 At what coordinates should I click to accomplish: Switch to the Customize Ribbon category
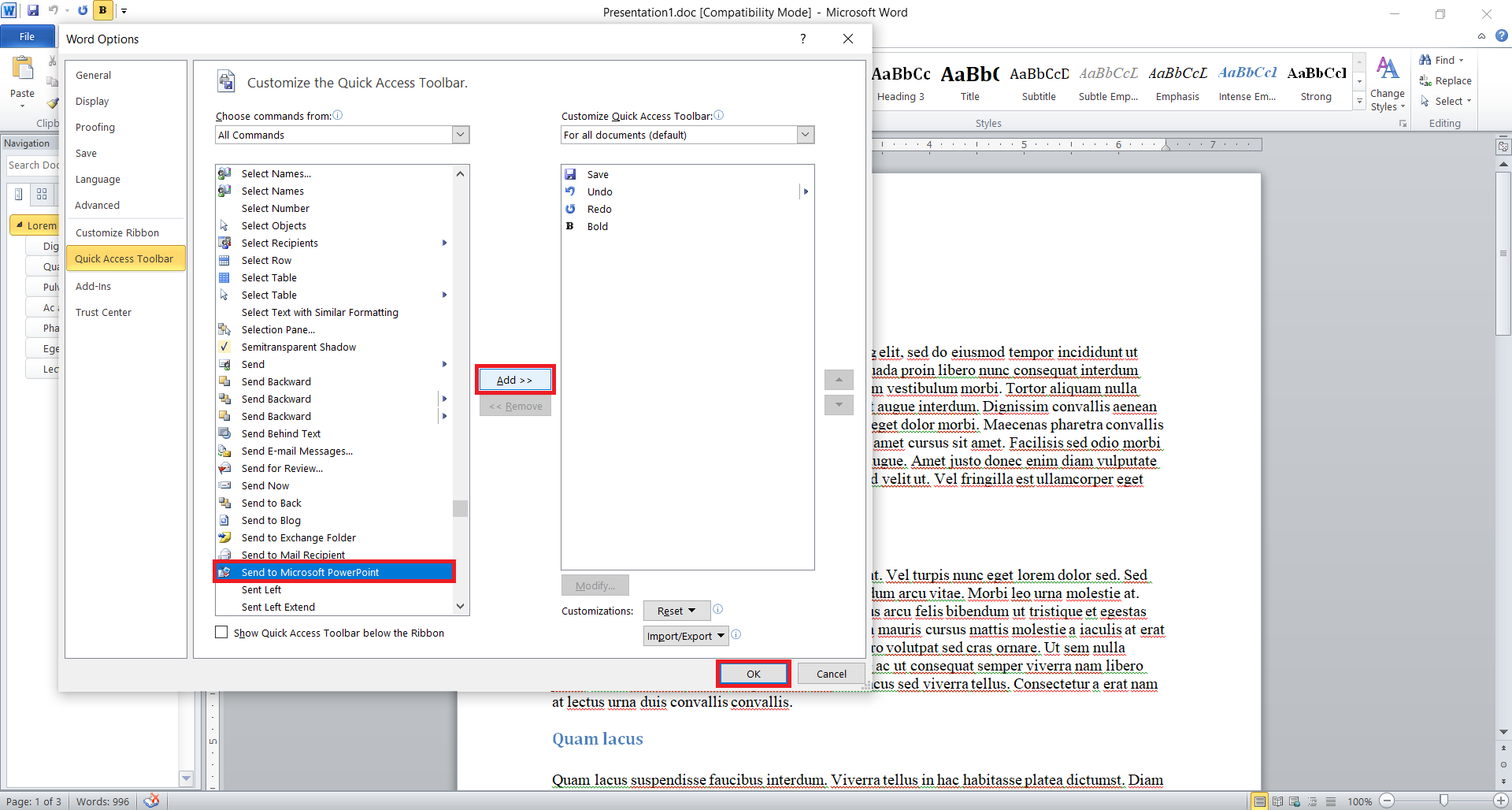117,232
